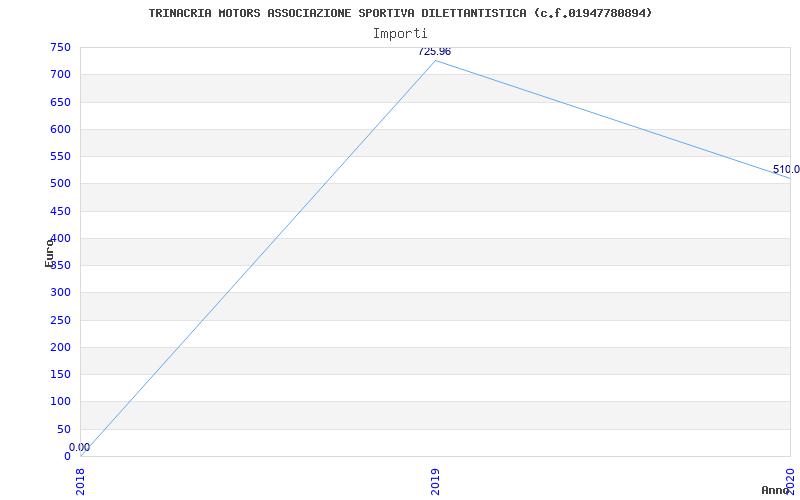
Task: Click the 550 y-axis tick label
Action: pos(60,157)
